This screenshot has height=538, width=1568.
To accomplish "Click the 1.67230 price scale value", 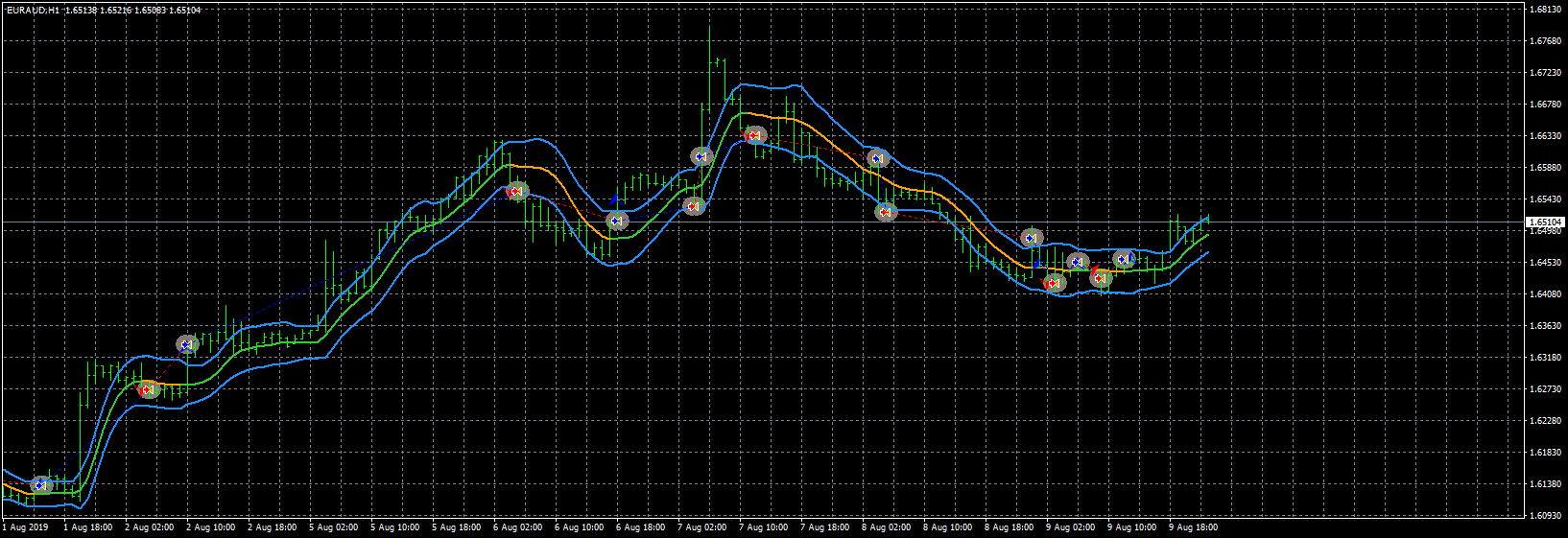I will click(1545, 73).
